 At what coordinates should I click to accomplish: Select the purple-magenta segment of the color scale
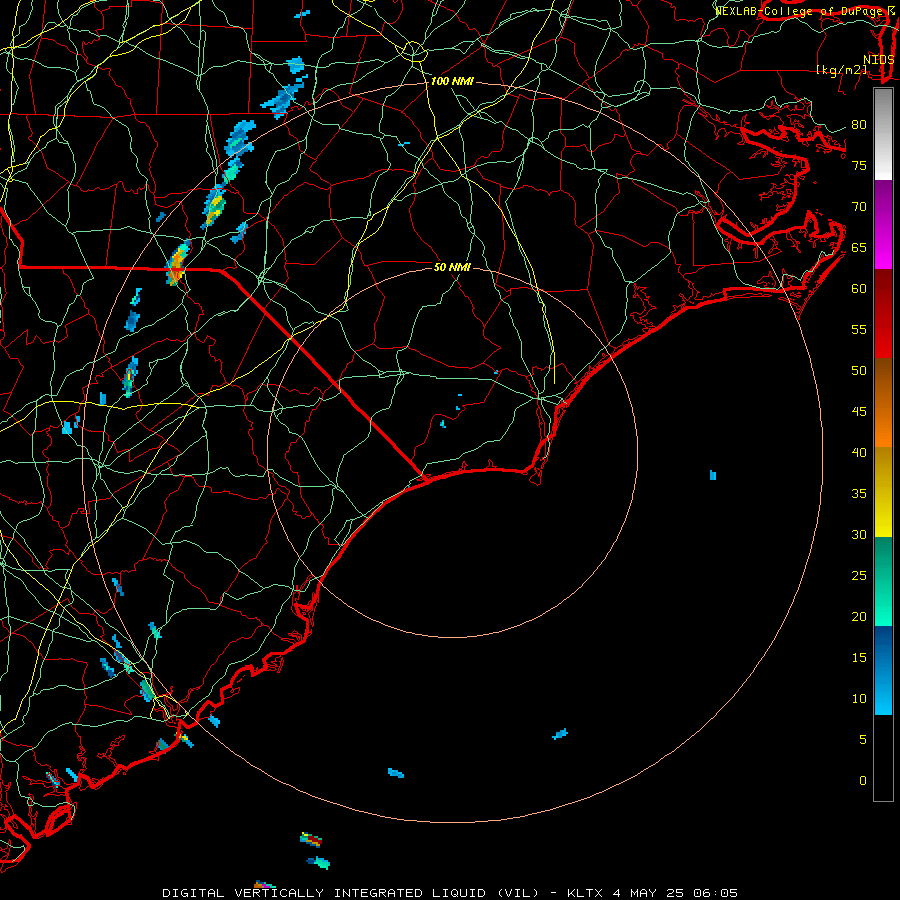(x=883, y=224)
